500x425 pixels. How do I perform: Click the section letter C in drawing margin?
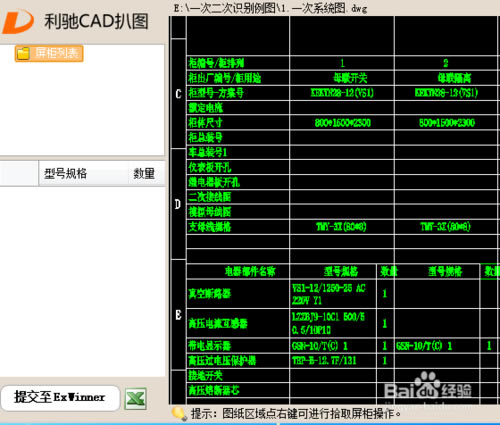point(178,94)
